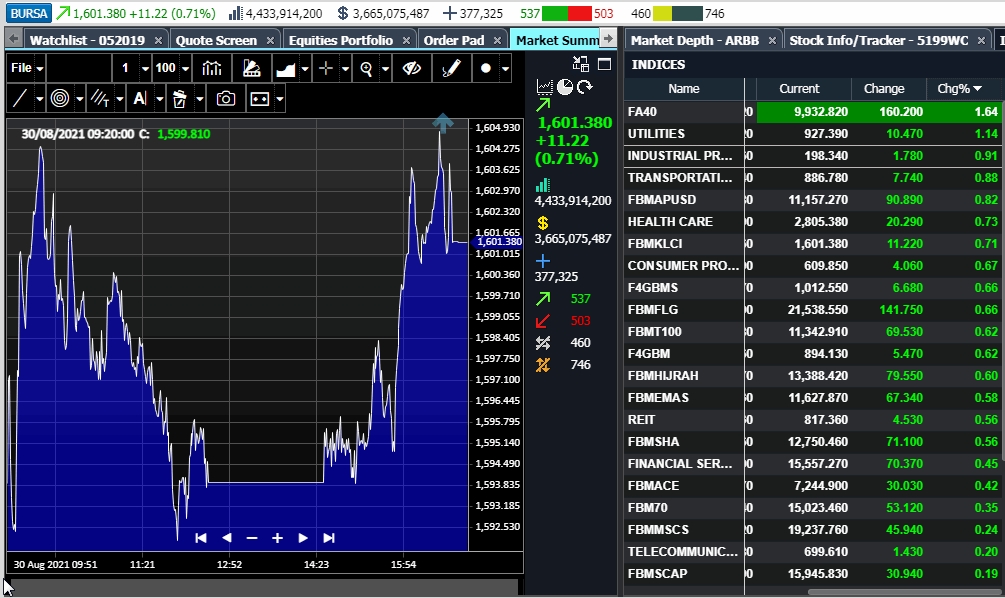Click the line chart view icon in Market Summary
This screenshot has height=598, width=1005.
tap(544, 87)
